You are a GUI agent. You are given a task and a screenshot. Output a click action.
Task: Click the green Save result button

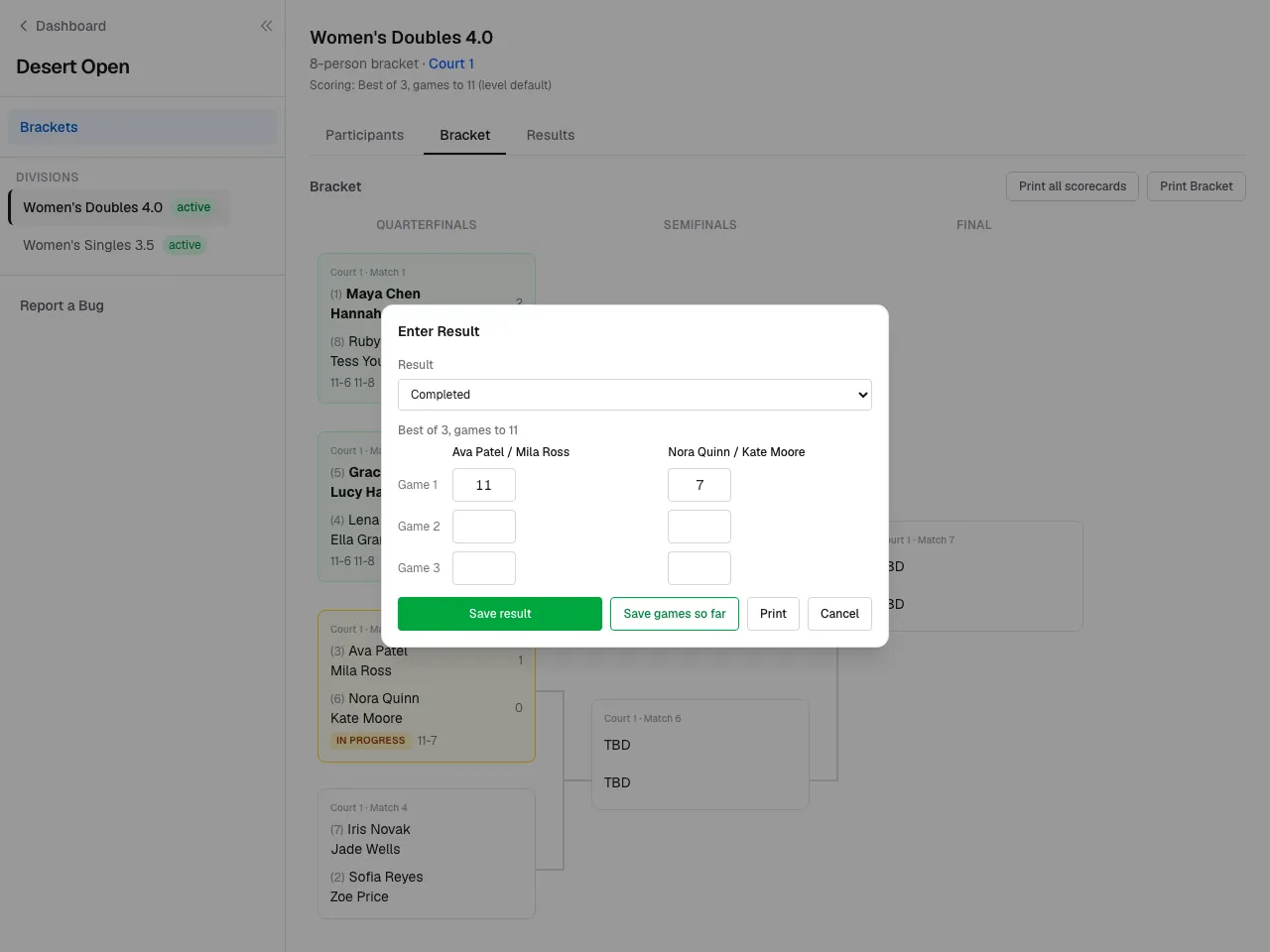[x=500, y=614]
